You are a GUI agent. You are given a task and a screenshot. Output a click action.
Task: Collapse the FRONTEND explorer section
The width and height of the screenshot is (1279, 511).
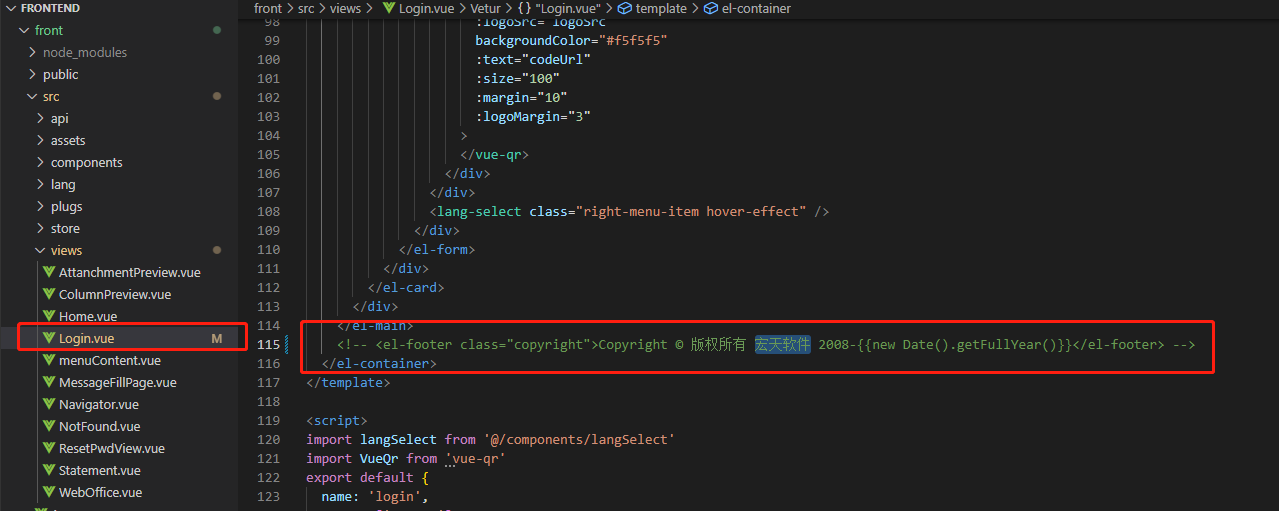click(11, 8)
